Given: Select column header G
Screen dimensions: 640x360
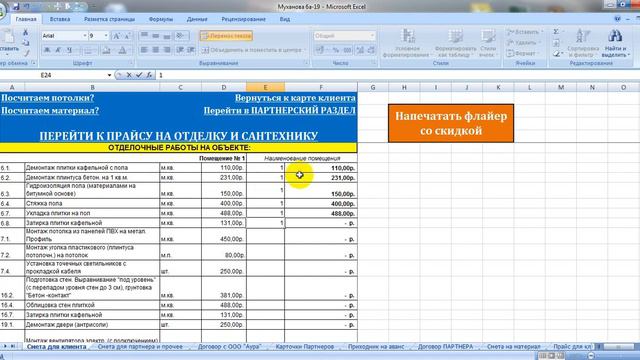Looking at the screenshot, I should tap(373, 87).
